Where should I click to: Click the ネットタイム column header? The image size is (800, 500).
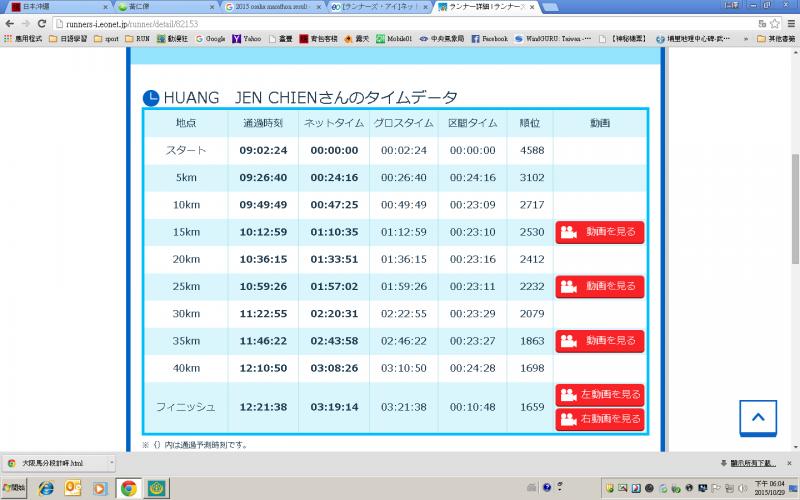[334, 123]
